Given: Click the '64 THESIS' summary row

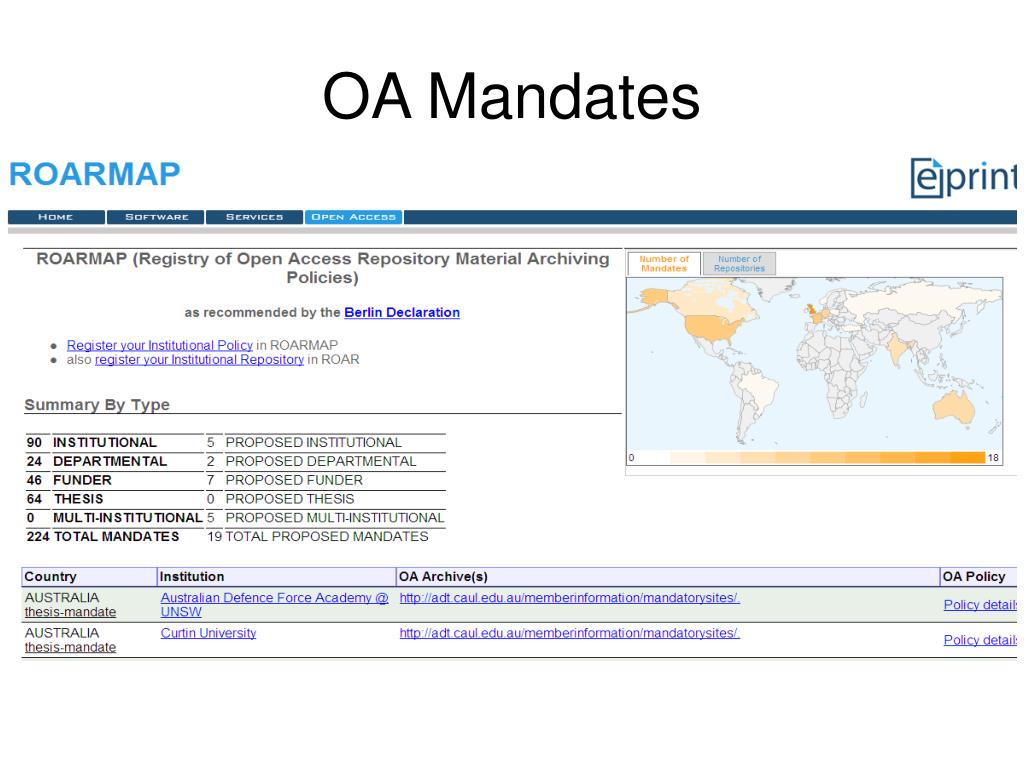Looking at the screenshot, I should point(115,499).
